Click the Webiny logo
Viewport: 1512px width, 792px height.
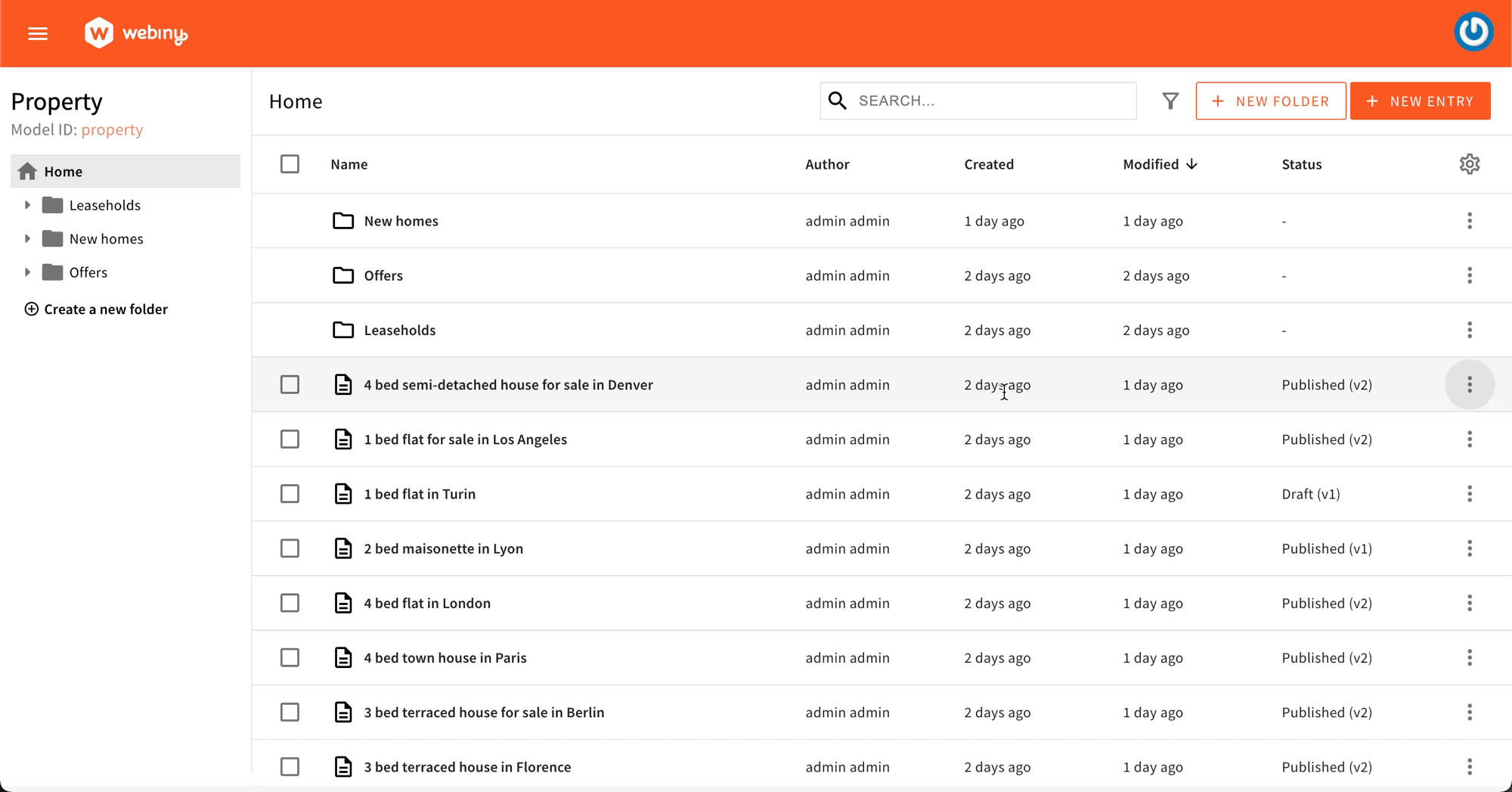136,33
